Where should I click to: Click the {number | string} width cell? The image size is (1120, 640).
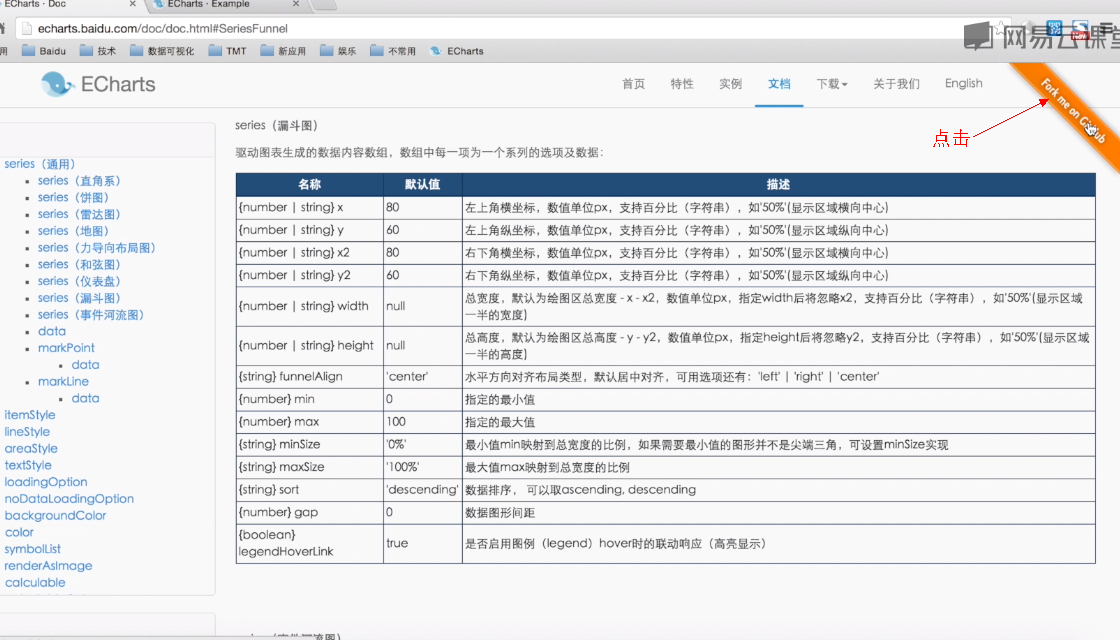pos(309,306)
